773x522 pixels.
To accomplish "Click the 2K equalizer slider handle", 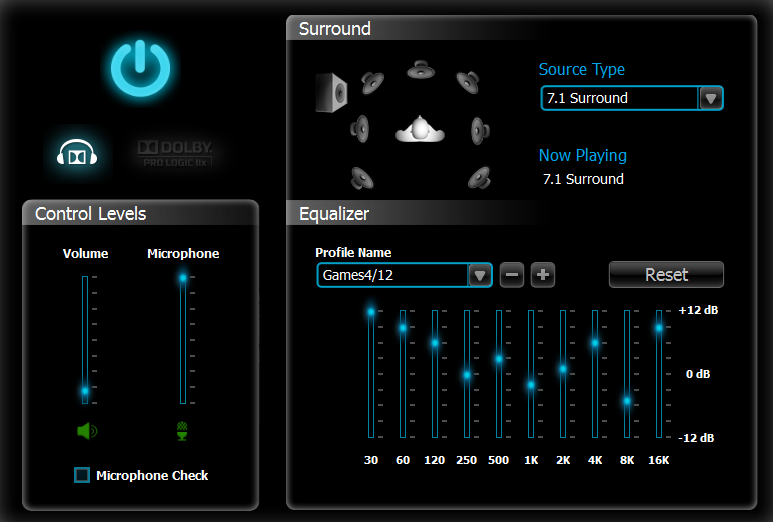I will tap(563, 369).
